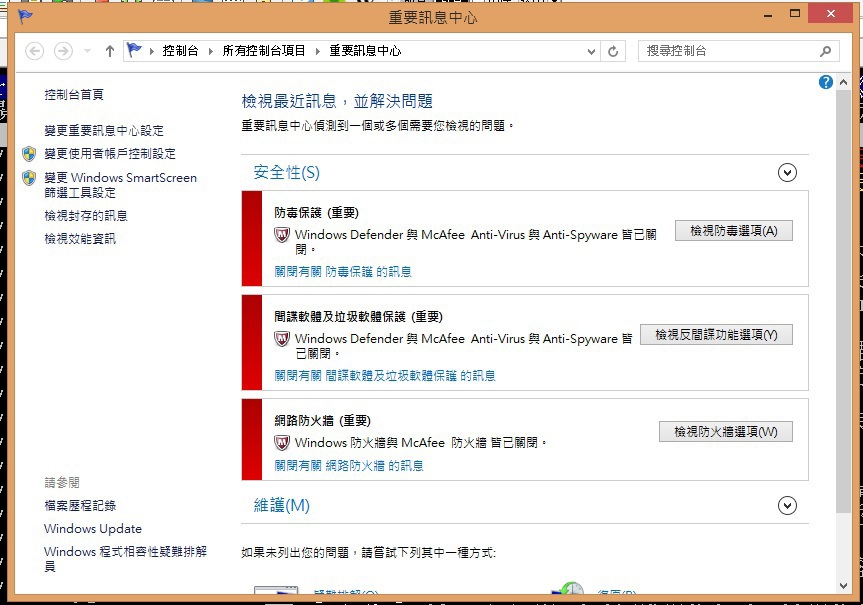Open the address bar history dropdown
The height and width of the screenshot is (605, 863).
tap(591, 52)
